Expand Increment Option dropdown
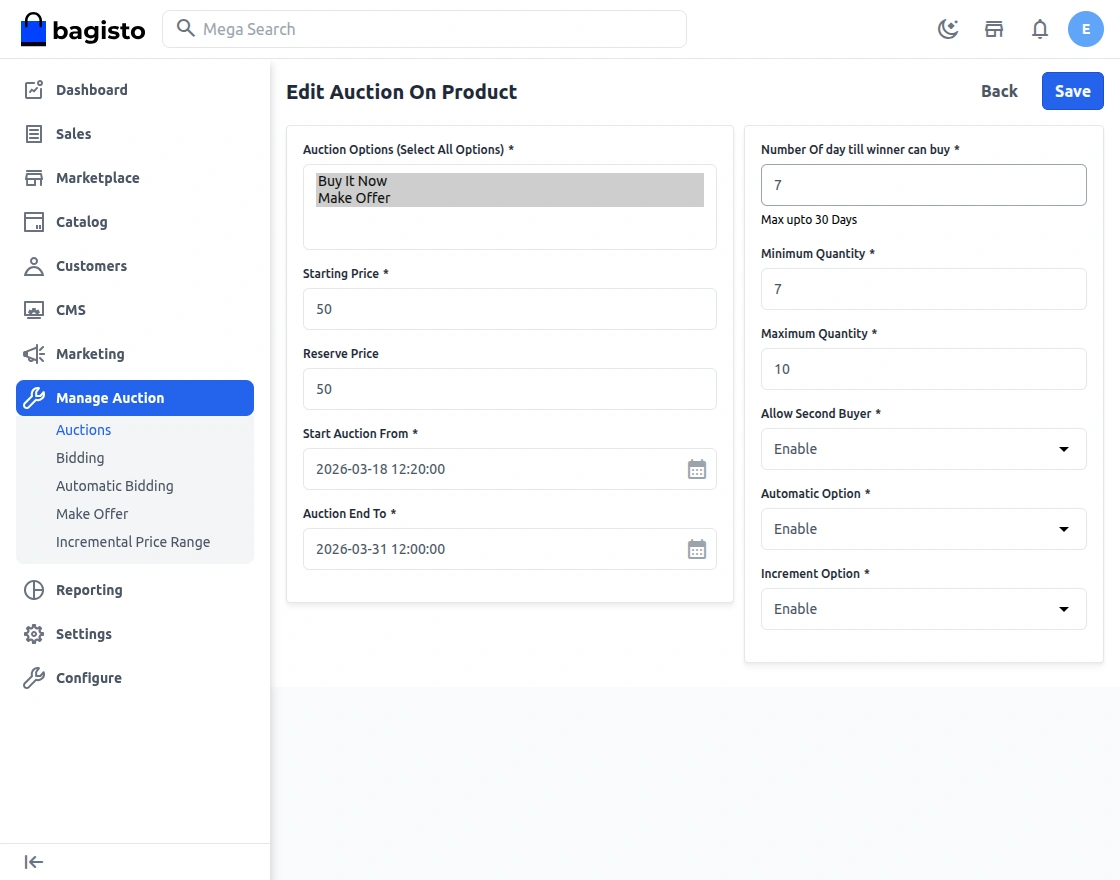The width and height of the screenshot is (1120, 880). 923,609
